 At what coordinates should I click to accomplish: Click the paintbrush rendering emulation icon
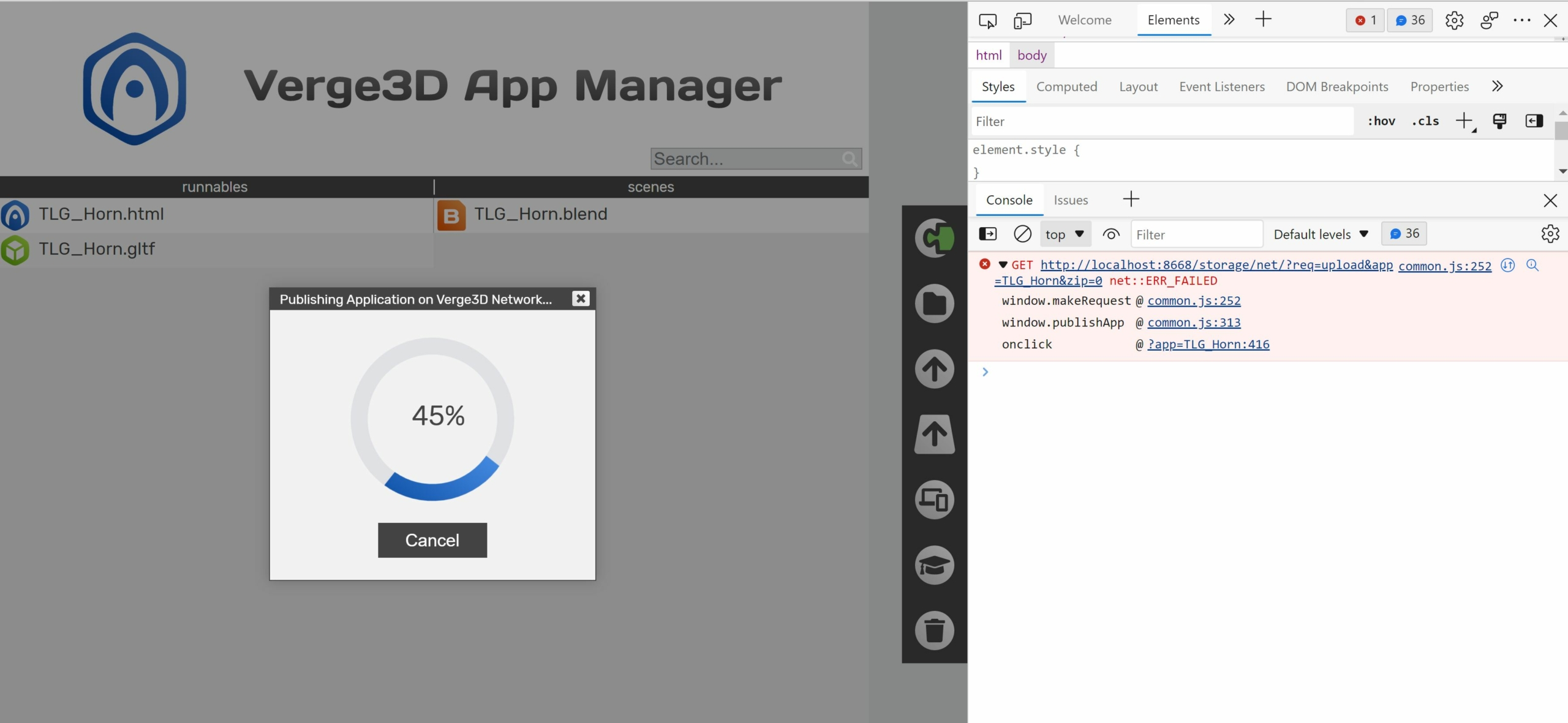click(1499, 121)
